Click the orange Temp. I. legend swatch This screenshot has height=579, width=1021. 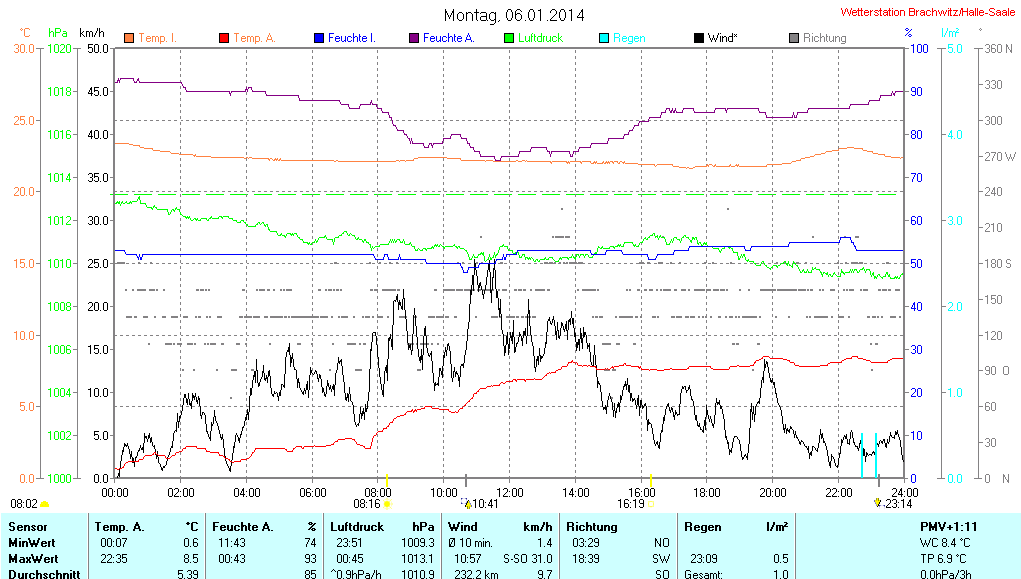(129, 38)
